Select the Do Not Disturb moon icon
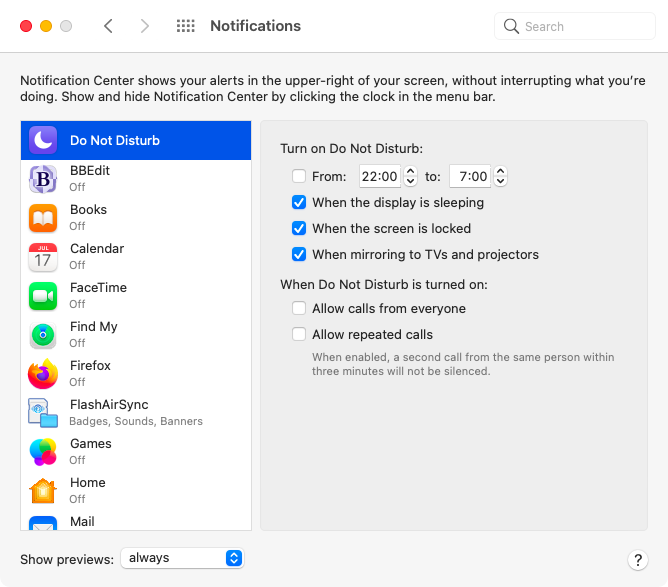This screenshot has width=668, height=587. (x=43, y=140)
